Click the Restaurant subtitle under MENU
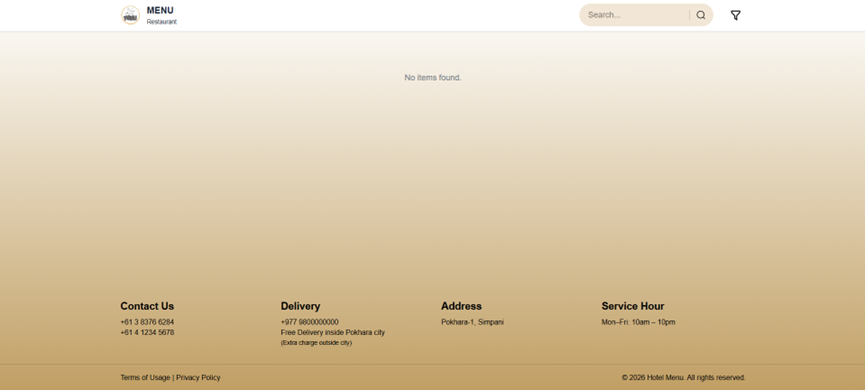This screenshot has height=390, width=865. coord(162,22)
